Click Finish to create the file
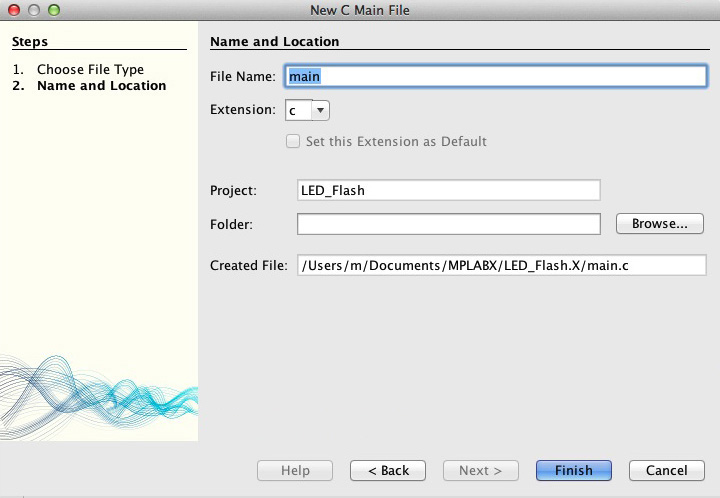Viewport: 720px width, 498px height. click(574, 470)
